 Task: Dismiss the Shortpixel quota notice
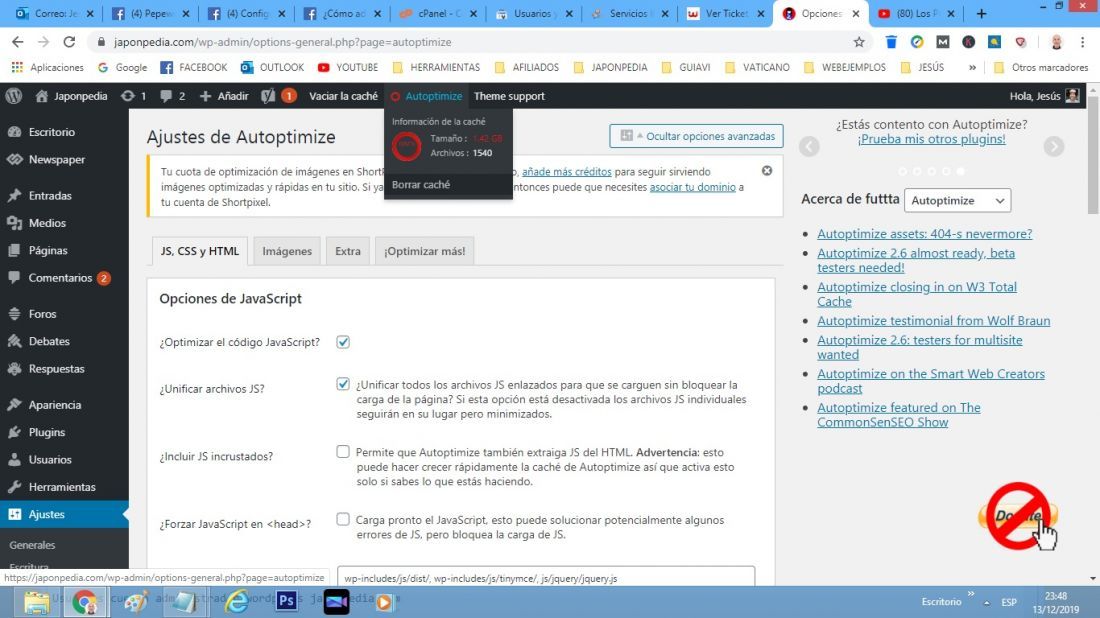tap(767, 170)
